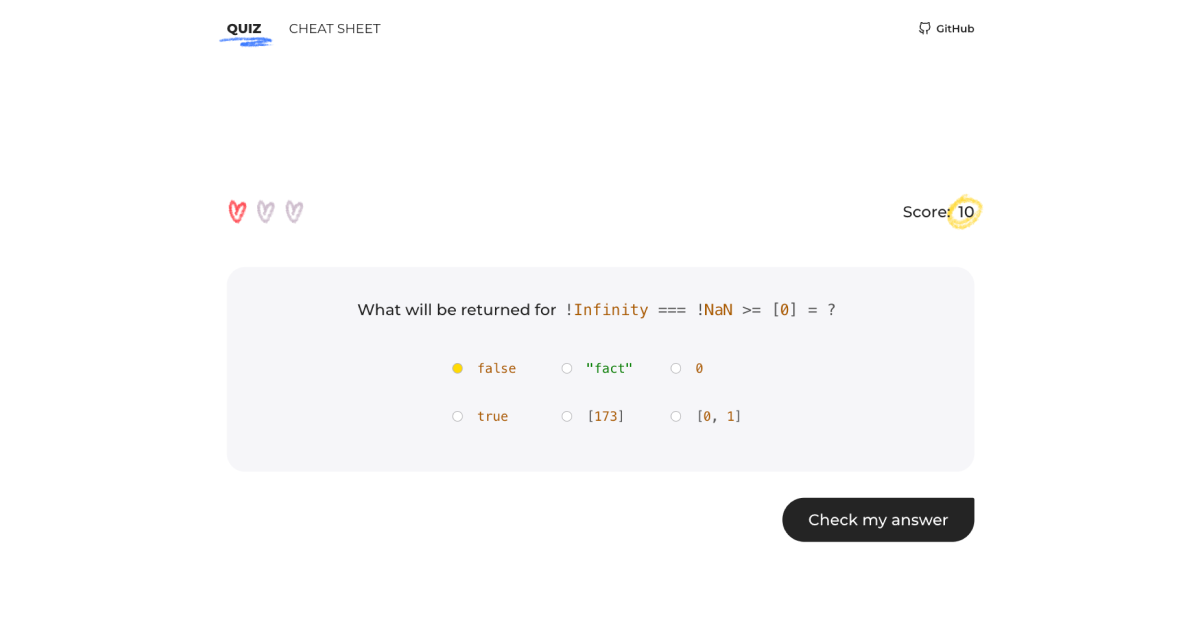Select the '"fact"' answer option
Viewport: 1200px width, 630px height.
click(x=566, y=368)
